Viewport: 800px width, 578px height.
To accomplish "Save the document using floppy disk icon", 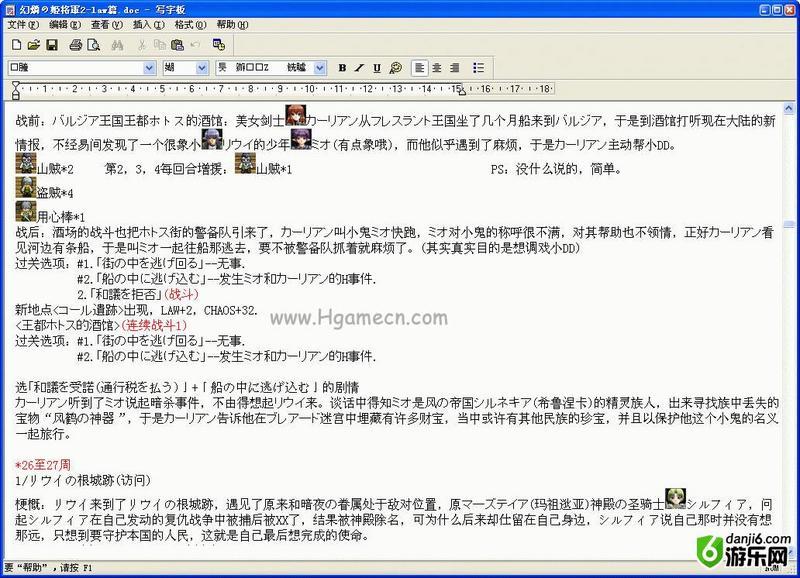I will click(x=51, y=45).
